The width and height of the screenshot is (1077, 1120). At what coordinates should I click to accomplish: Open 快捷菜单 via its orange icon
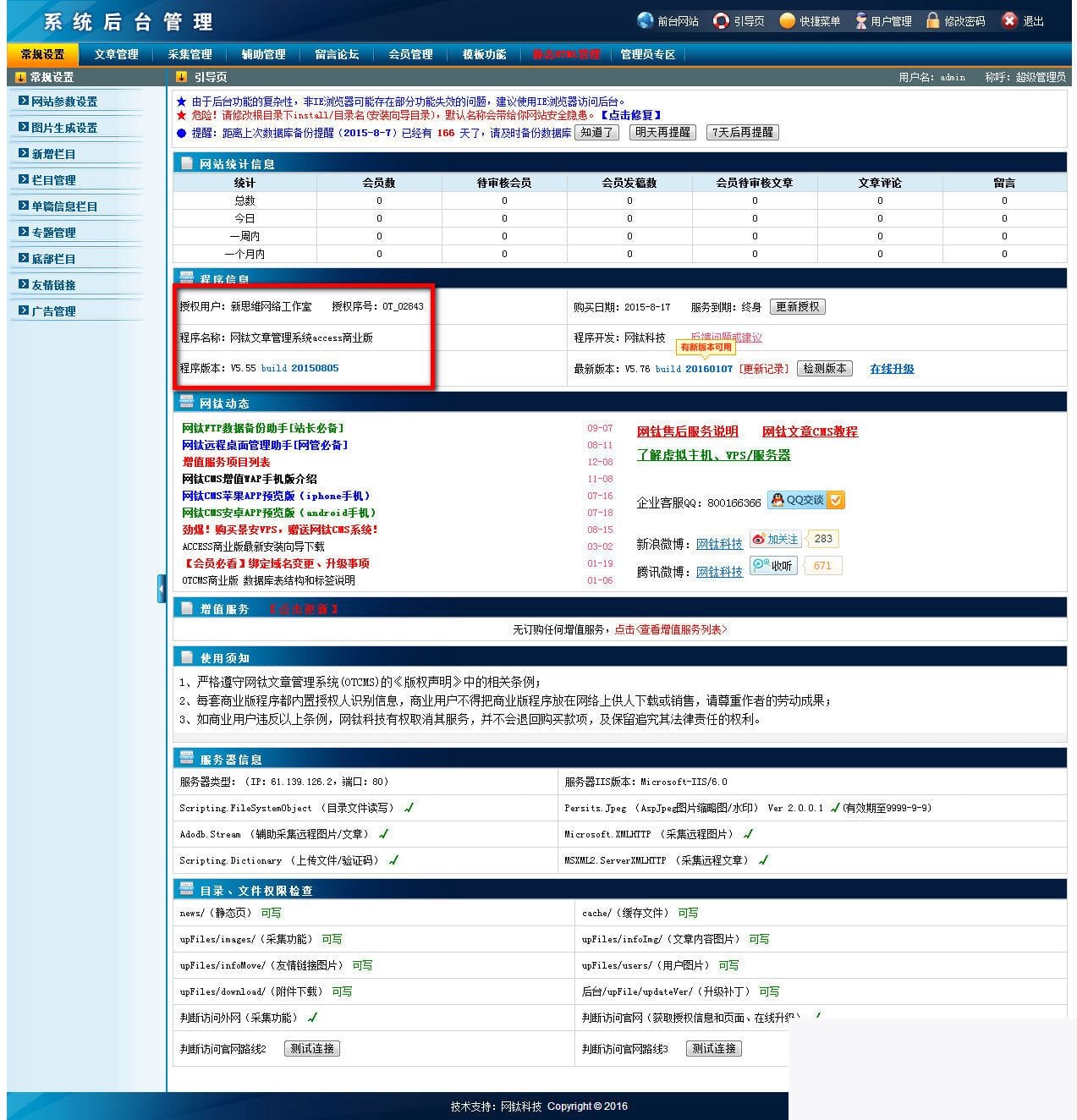coord(787,20)
